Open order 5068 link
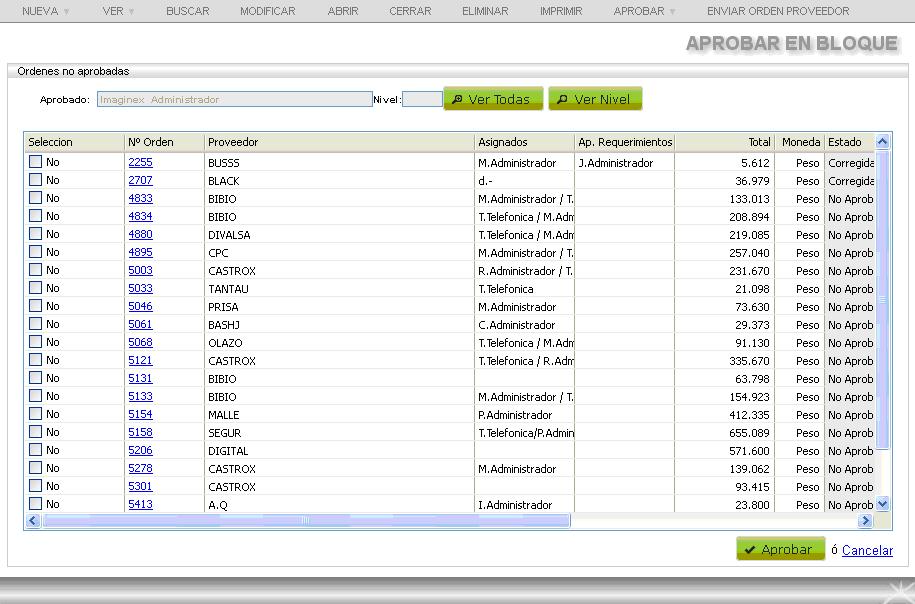This screenshot has height=604, width=915. (140, 342)
